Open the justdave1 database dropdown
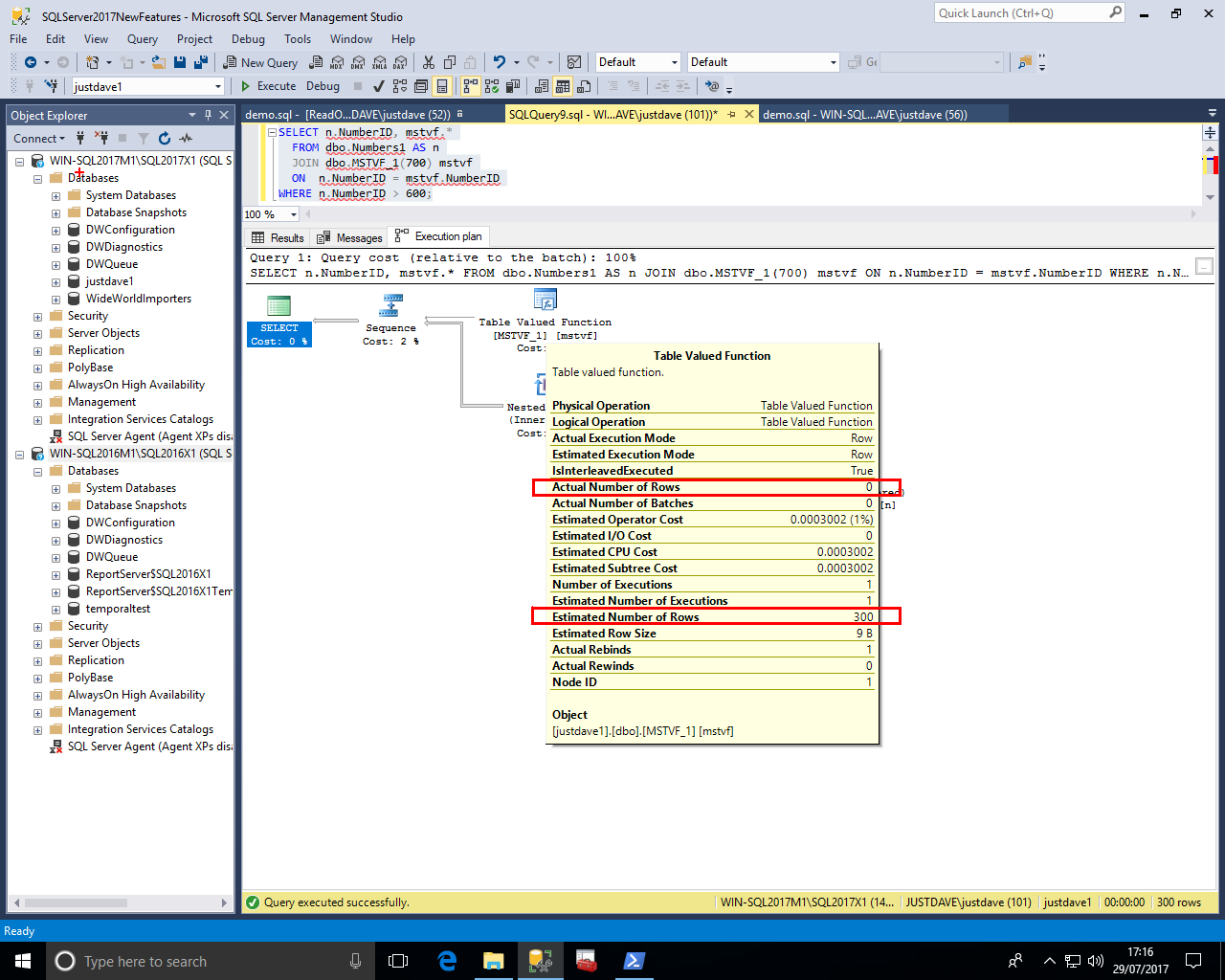 [218, 86]
